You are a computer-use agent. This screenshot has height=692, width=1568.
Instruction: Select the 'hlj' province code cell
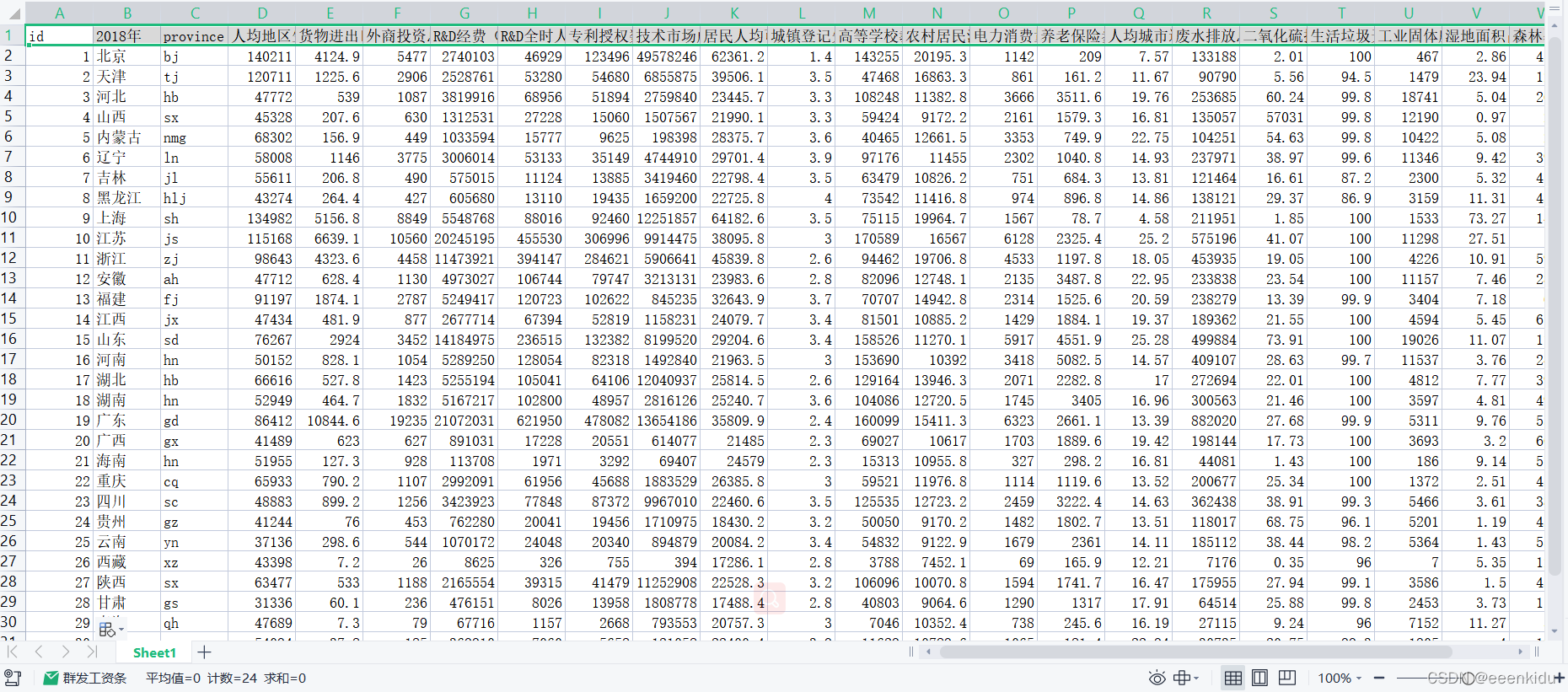194,197
